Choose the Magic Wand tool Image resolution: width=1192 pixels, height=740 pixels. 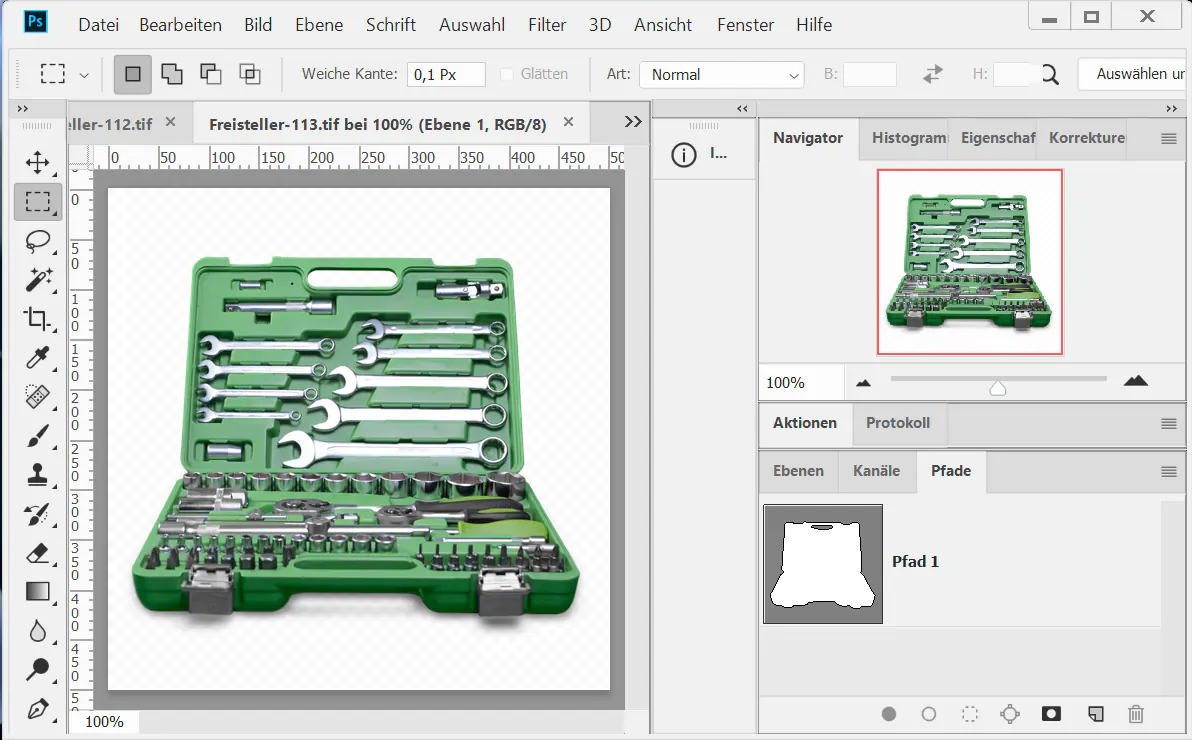(x=38, y=279)
